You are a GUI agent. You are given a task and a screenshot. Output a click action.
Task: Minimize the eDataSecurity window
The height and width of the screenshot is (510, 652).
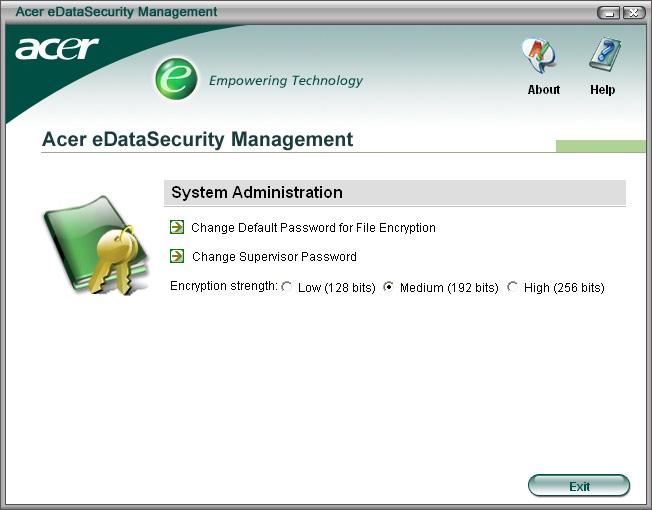609,13
